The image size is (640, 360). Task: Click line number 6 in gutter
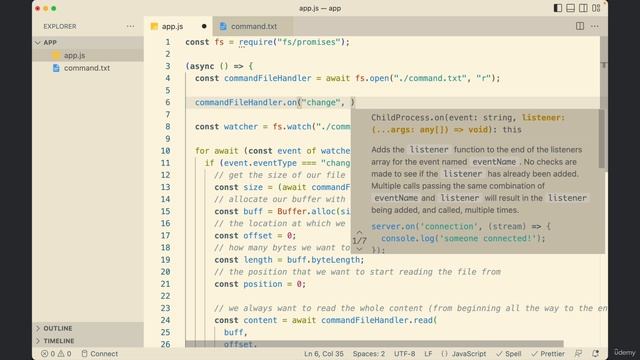click(167, 102)
